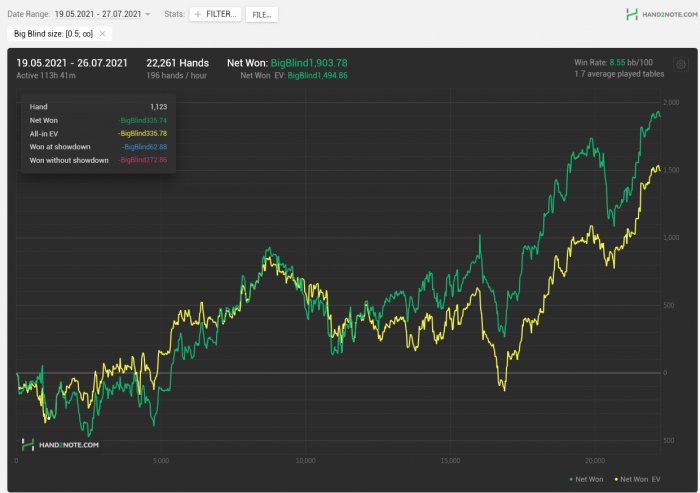Click the All-in EV tooltip row
This screenshot has height=493, width=700.
(x=98, y=134)
